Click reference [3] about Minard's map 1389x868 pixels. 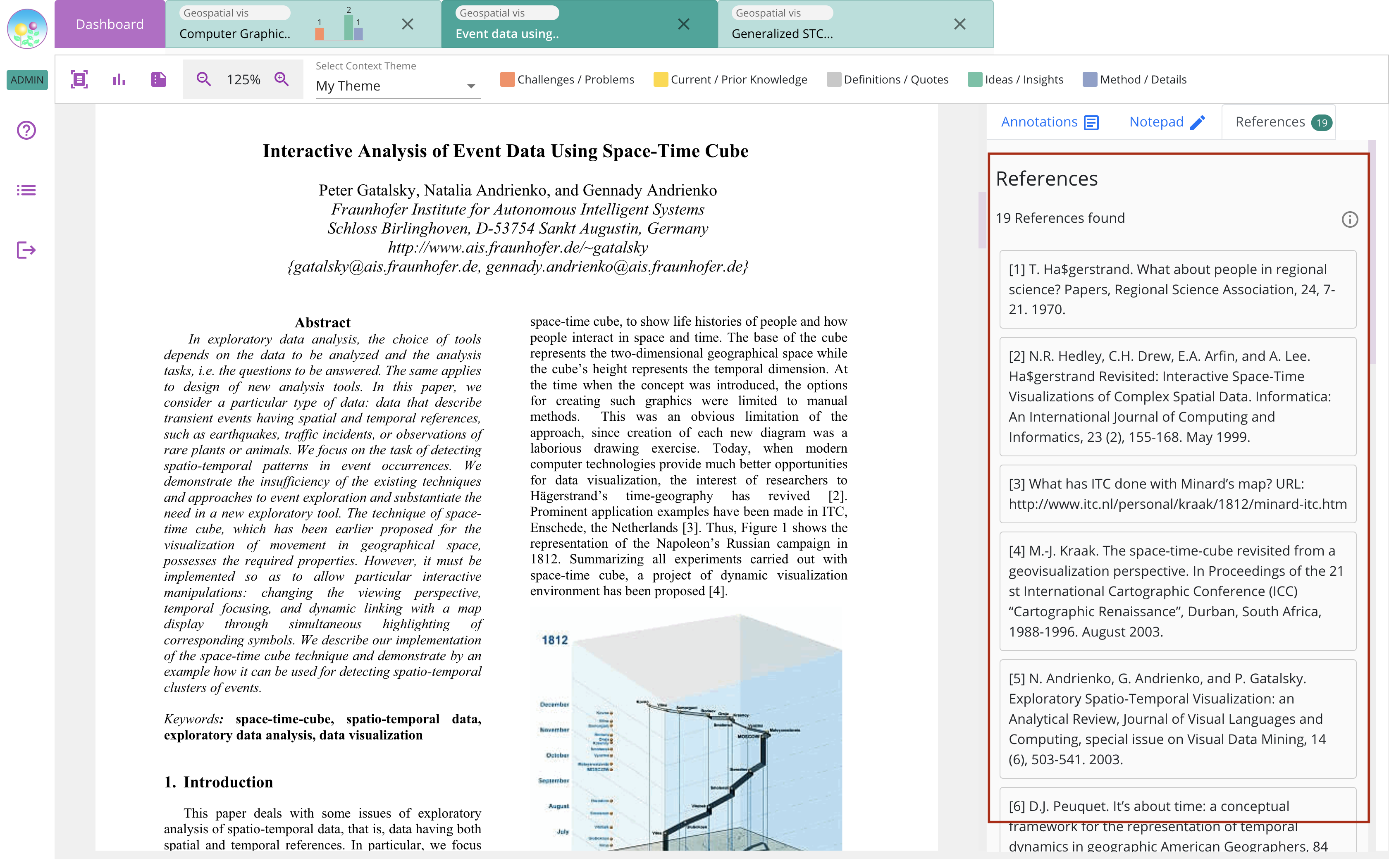1177,494
